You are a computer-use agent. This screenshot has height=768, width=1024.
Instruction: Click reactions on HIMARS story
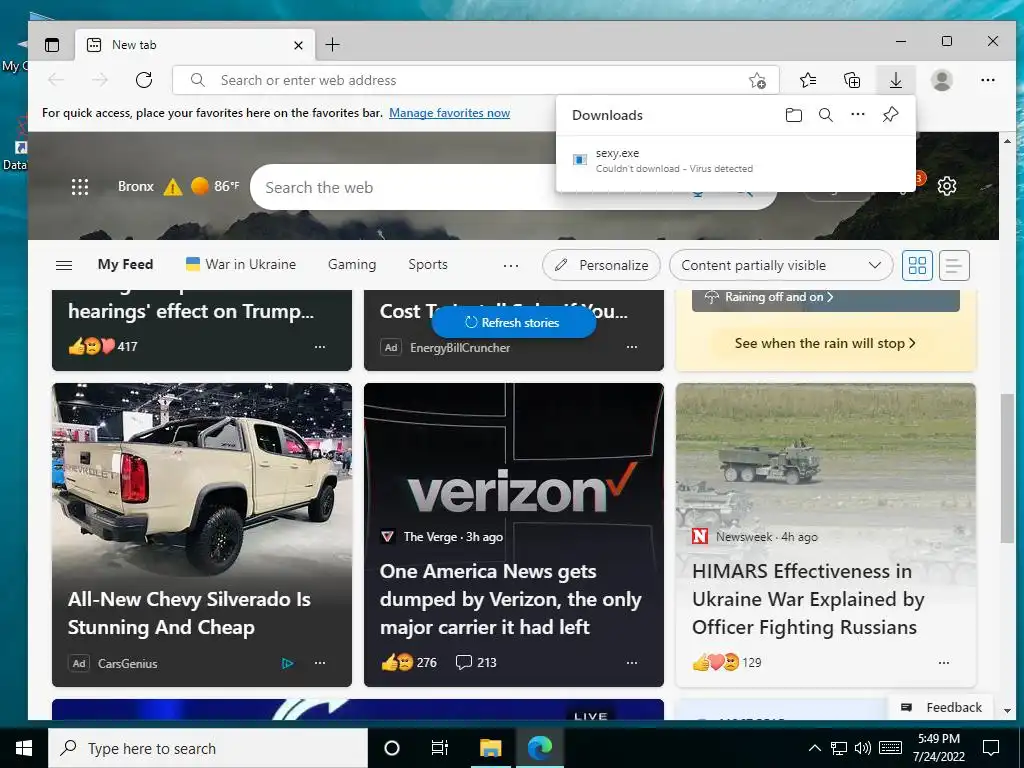(727, 662)
